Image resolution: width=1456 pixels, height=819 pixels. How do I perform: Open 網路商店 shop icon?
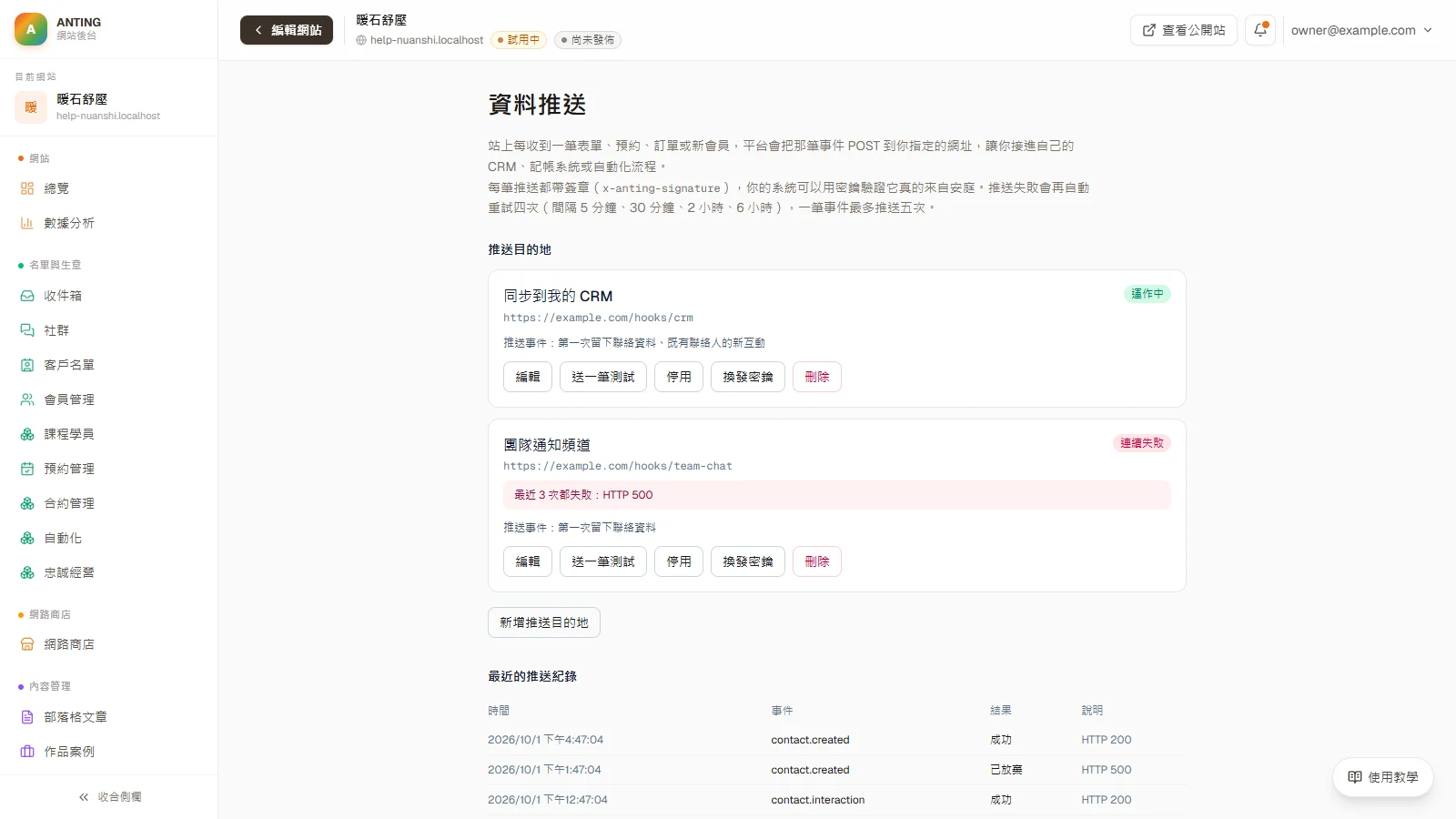point(27,644)
